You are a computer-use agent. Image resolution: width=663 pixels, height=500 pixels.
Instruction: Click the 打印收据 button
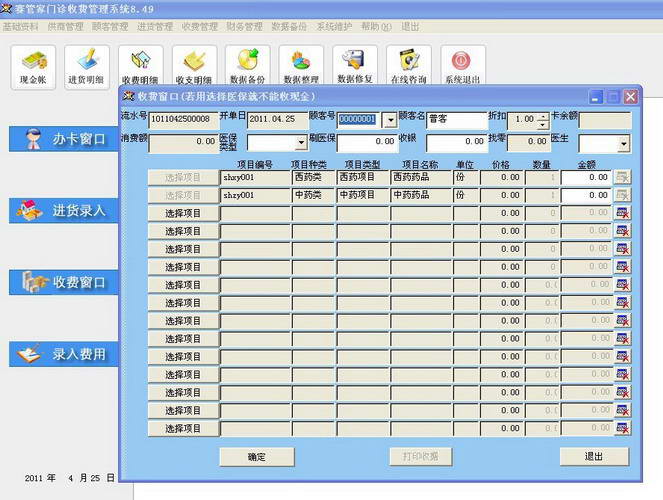pyautogui.click(x=420, y=457)
